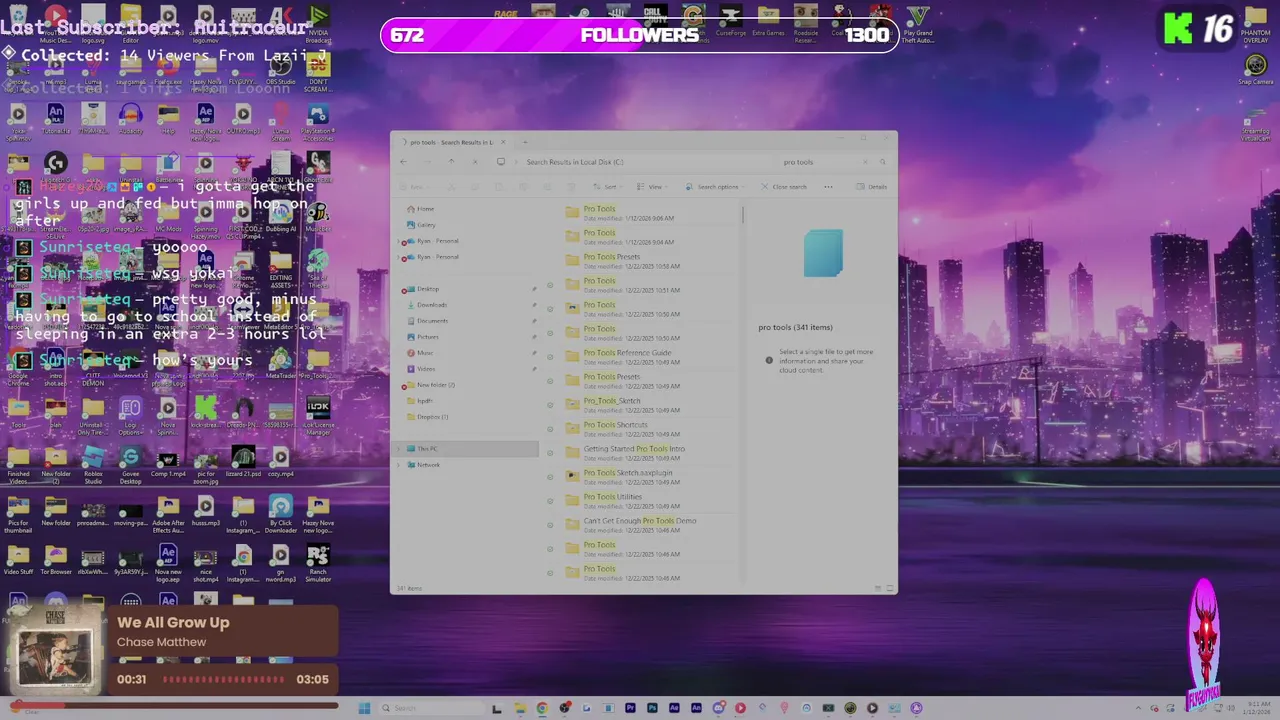Clear the 'pro tools' search box text
The image size is (1280, 720).
(x=864, y=162)
